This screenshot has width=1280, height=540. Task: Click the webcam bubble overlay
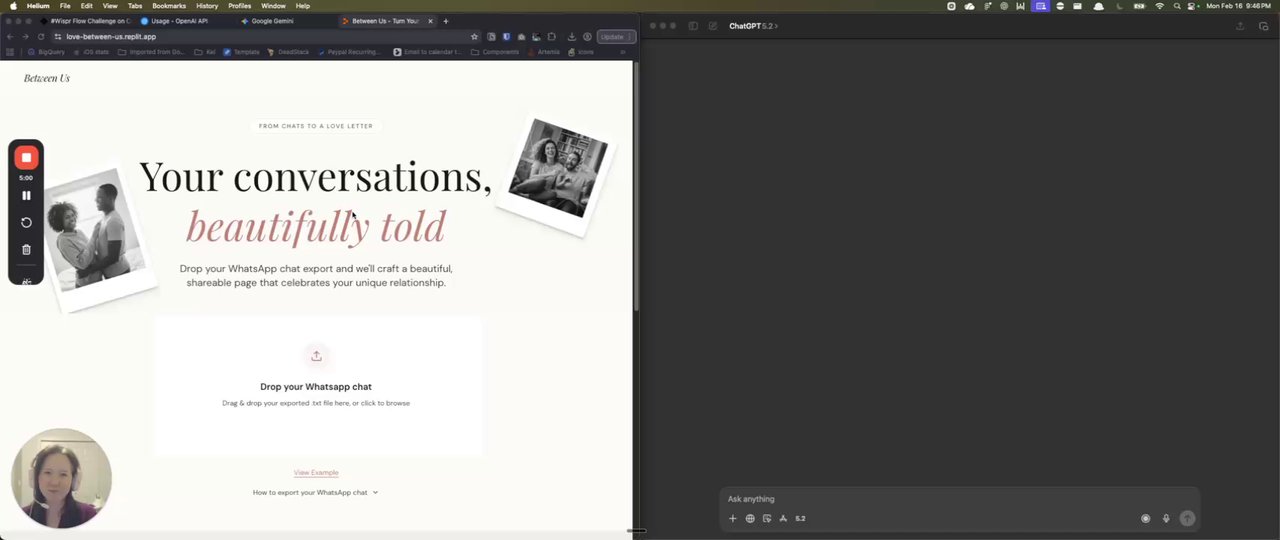61,478
